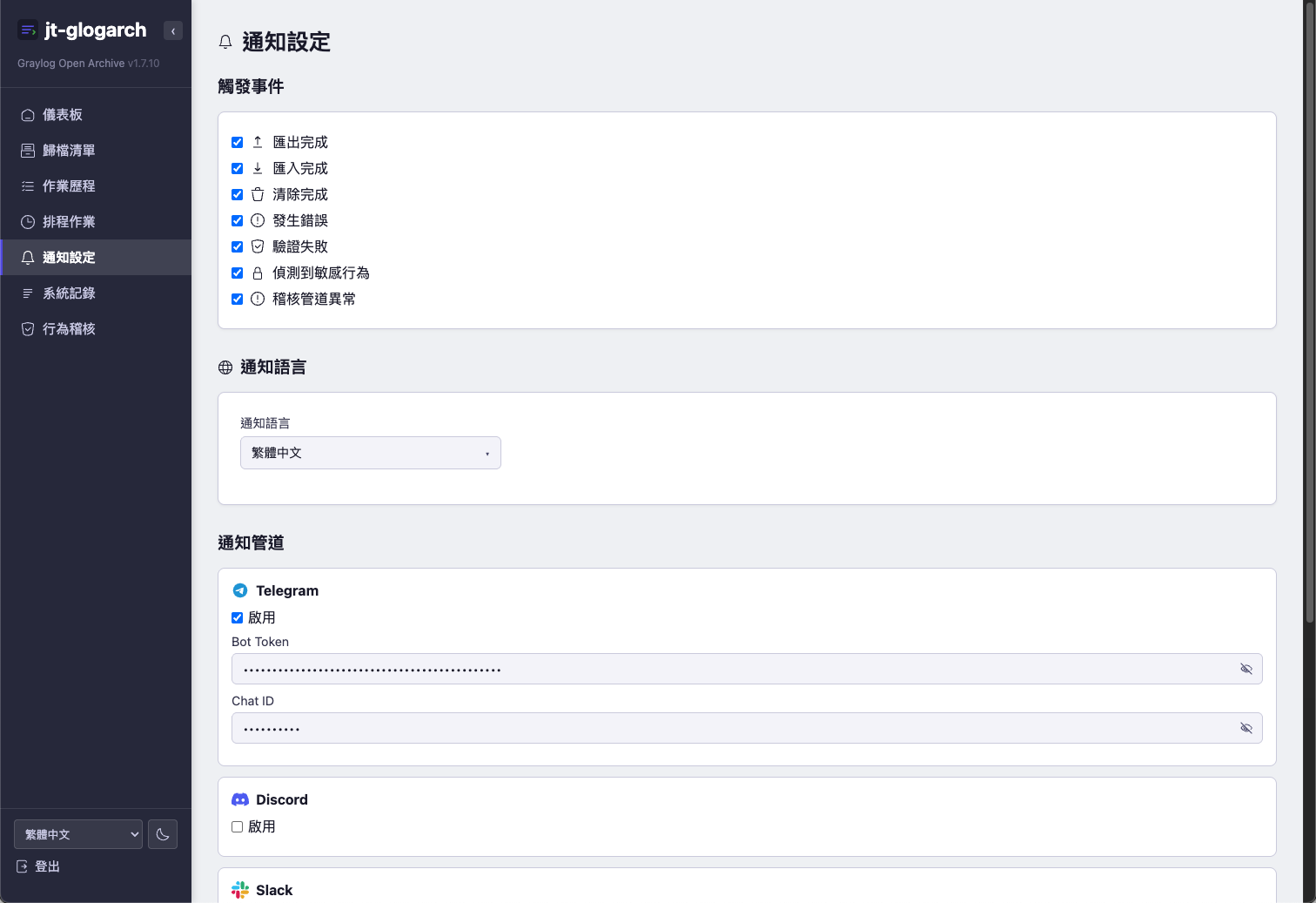The height and width of the screenshot is (903, 1316).
Task: Click the logout door icon
Action: tap(22, 866)
